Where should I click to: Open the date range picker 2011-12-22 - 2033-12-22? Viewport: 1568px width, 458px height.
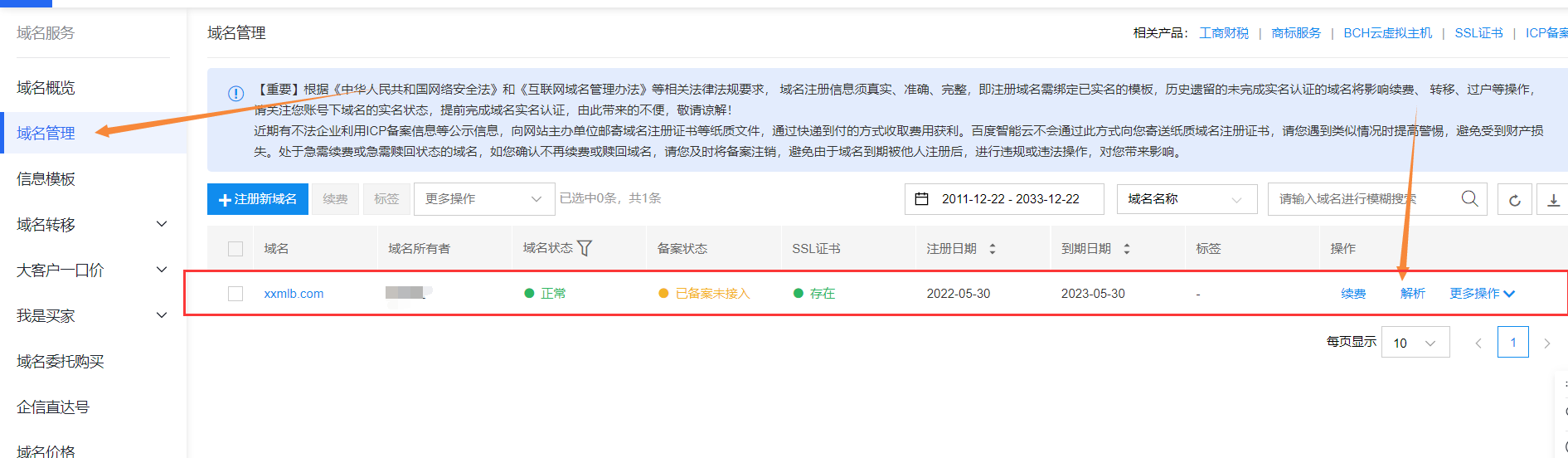pos(1004,199)
